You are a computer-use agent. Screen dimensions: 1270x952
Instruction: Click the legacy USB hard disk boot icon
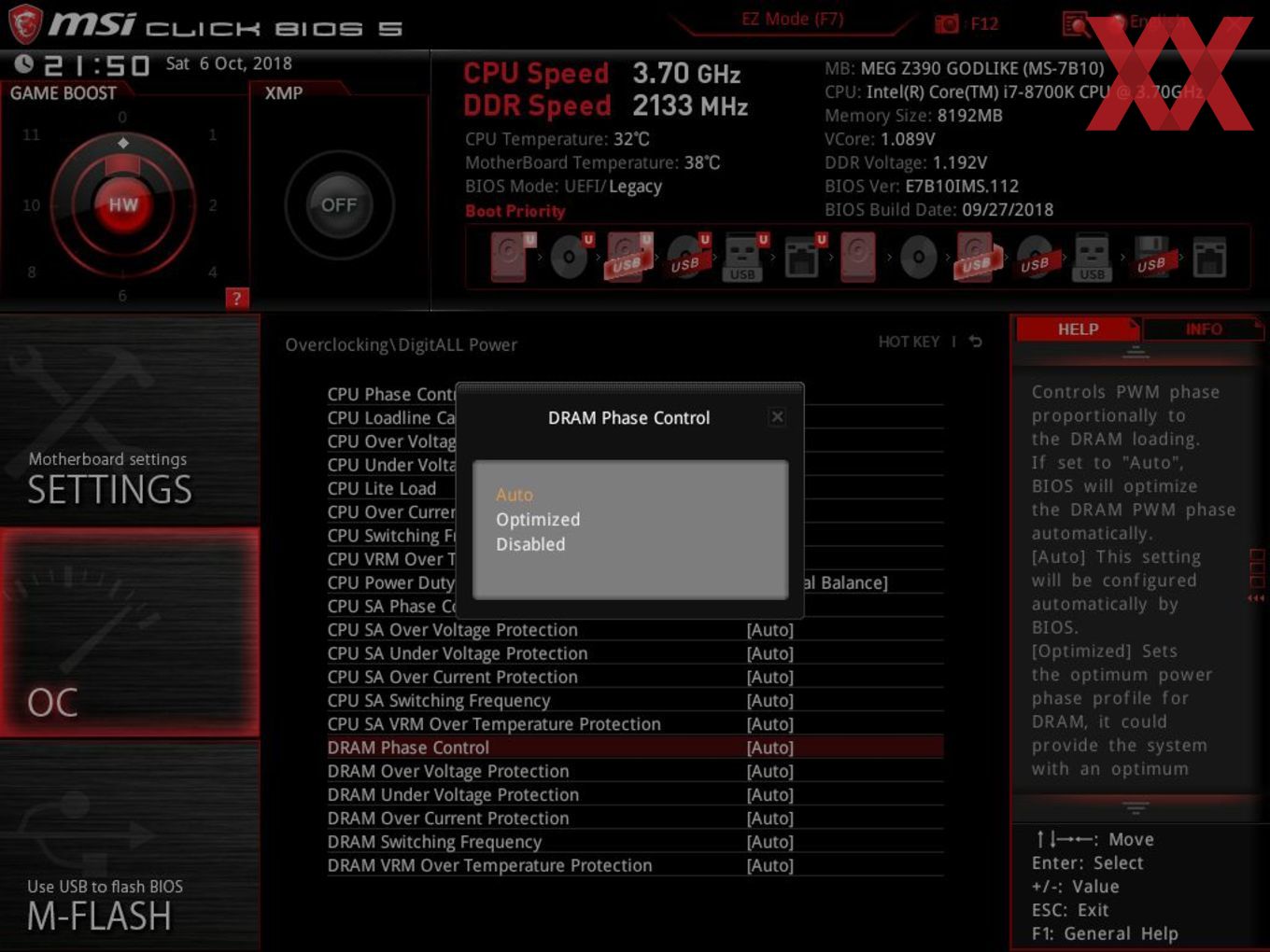[977, 257]
